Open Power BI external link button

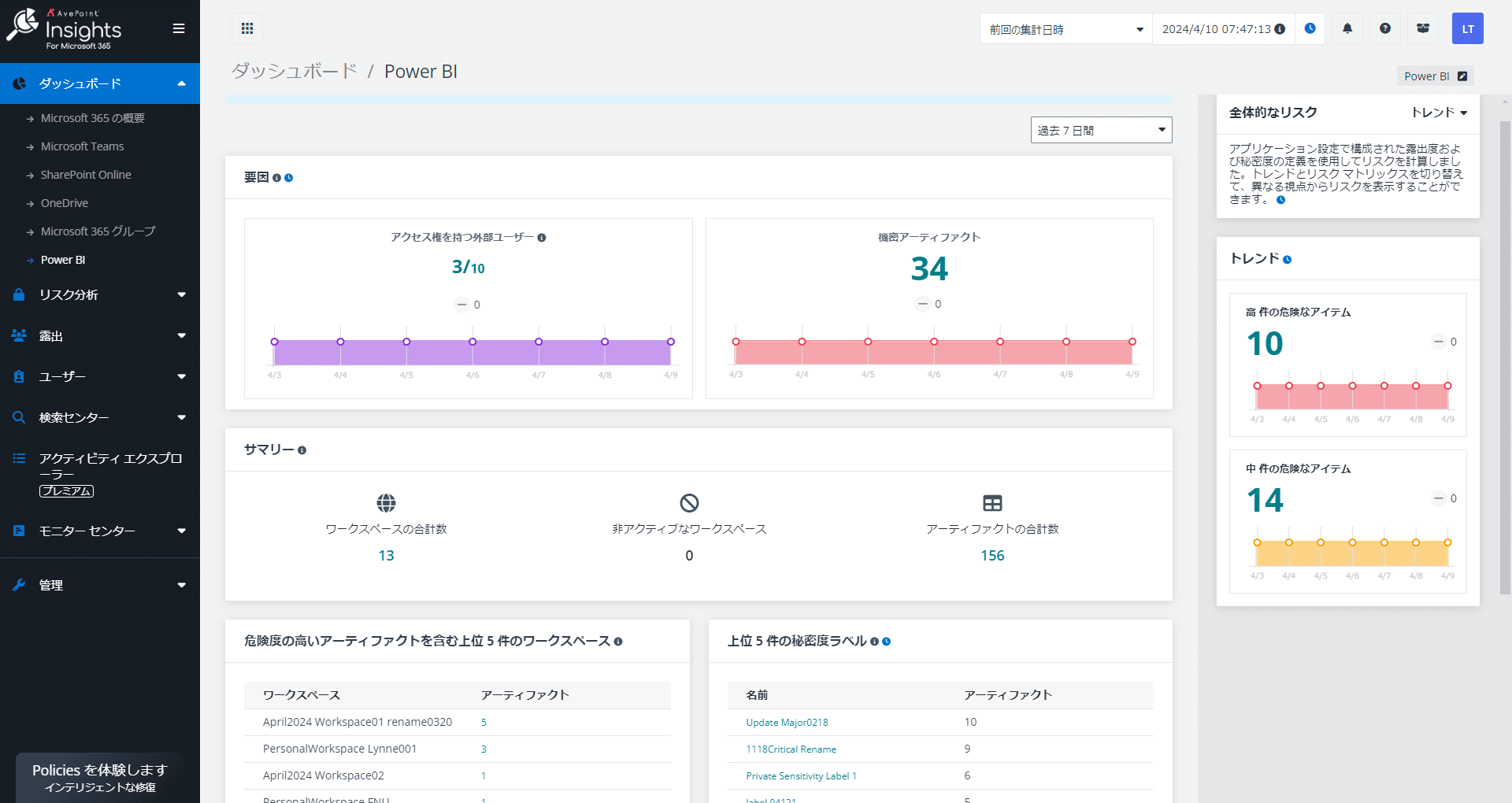[x=1436, y=76]
